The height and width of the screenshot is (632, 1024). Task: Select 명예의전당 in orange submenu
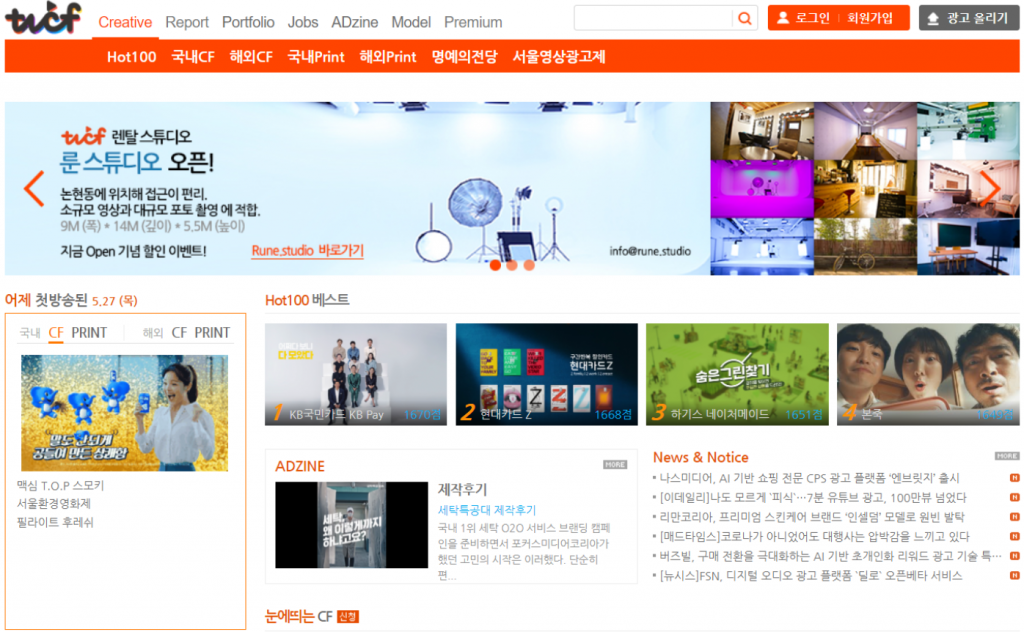click(464, 57)
